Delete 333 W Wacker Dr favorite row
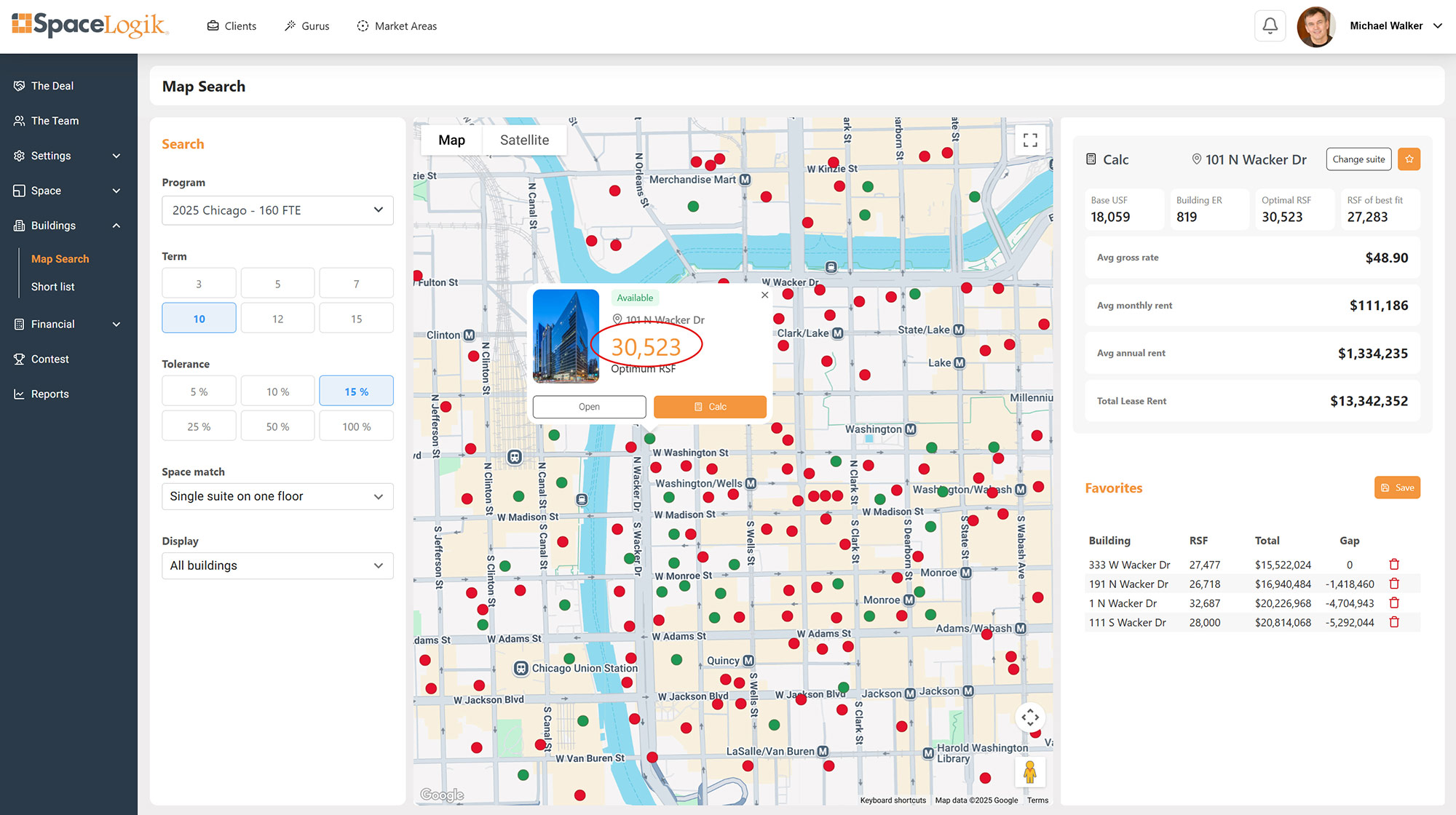This screenshot has width=1456, height=815. (1394, 565)
